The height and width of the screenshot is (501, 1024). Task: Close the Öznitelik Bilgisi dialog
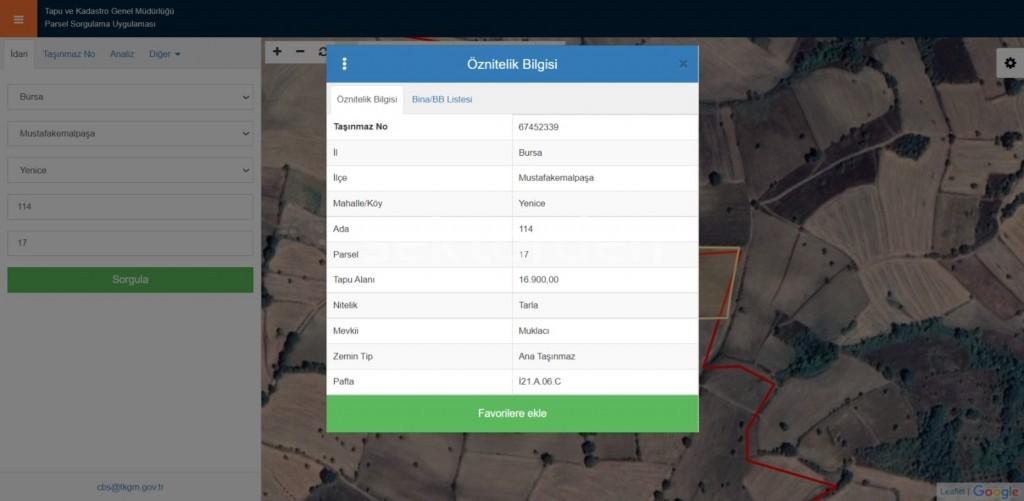(x=683, y=64)
